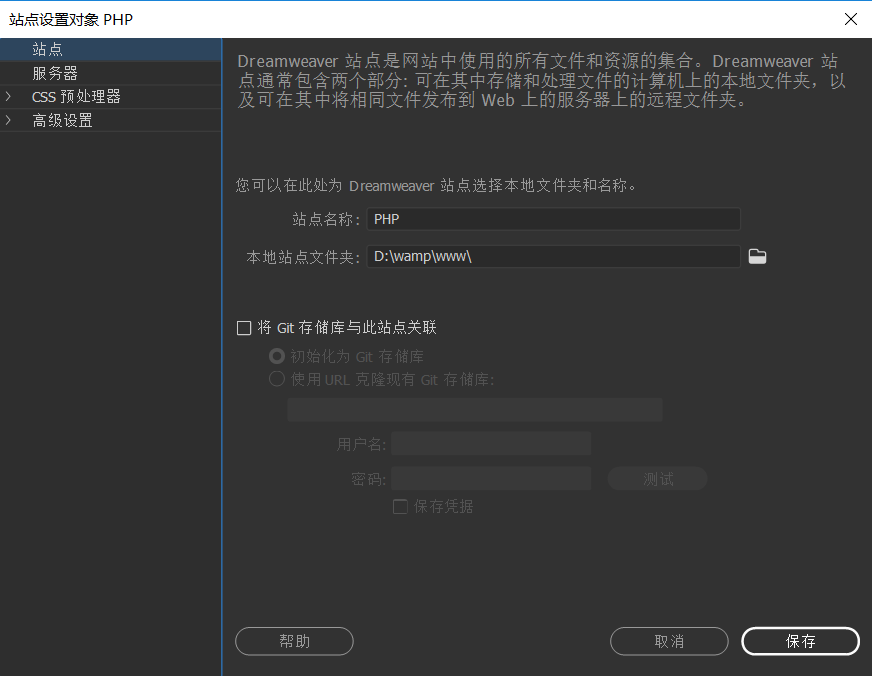Click the 密码 input field
The height and width of the screenshot is (676, 872).
[490, 478]
